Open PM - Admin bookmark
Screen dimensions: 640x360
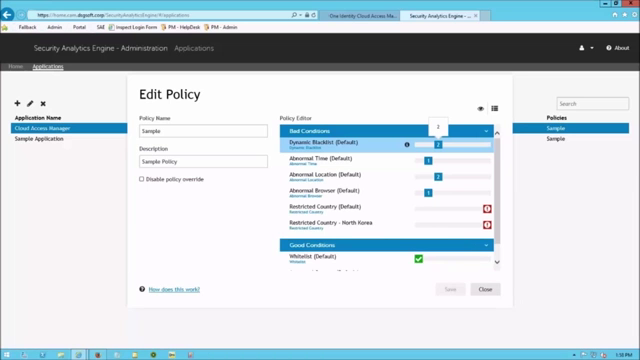point(220,27)
